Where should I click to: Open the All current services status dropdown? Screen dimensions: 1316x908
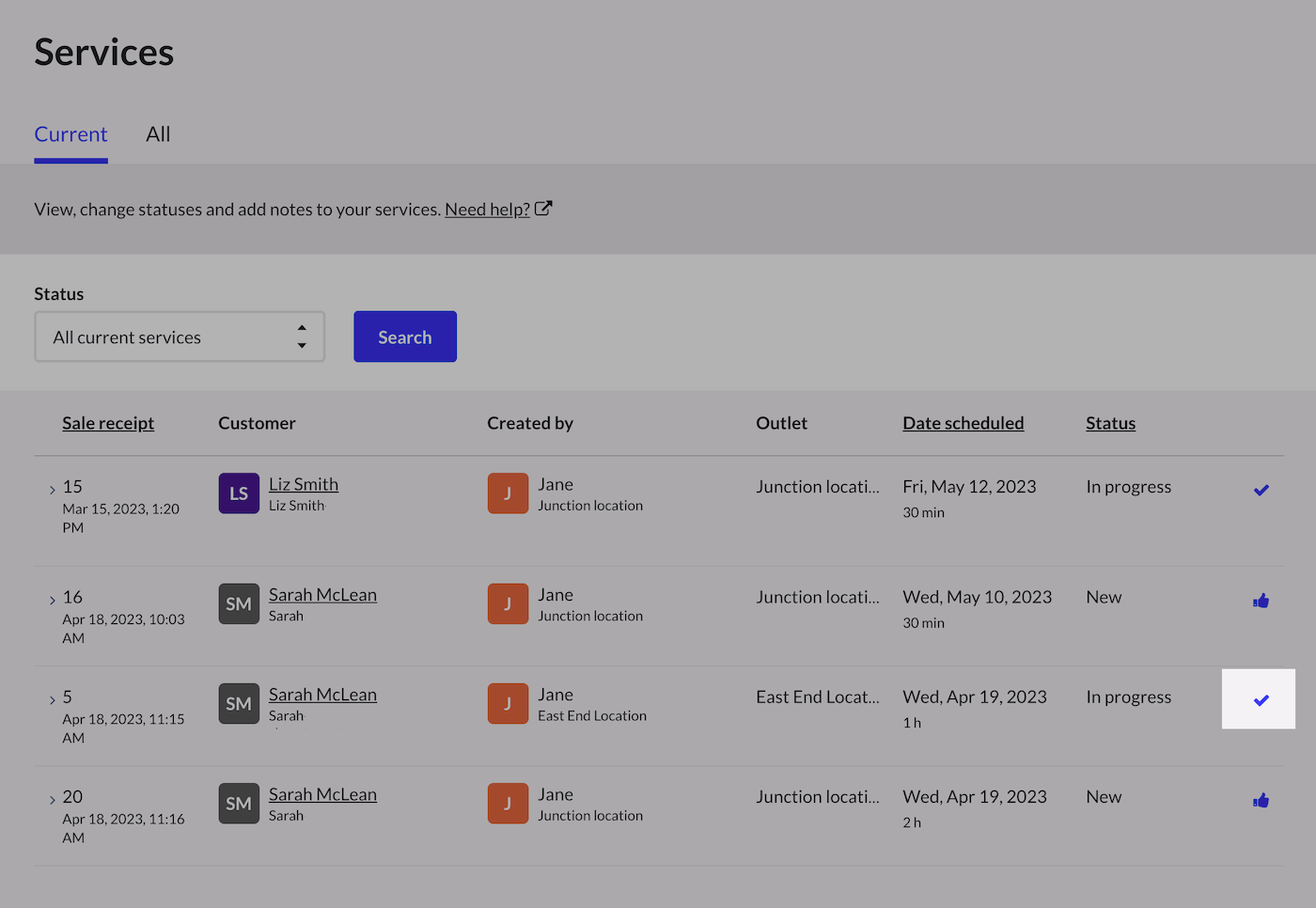tap(180, 337)
